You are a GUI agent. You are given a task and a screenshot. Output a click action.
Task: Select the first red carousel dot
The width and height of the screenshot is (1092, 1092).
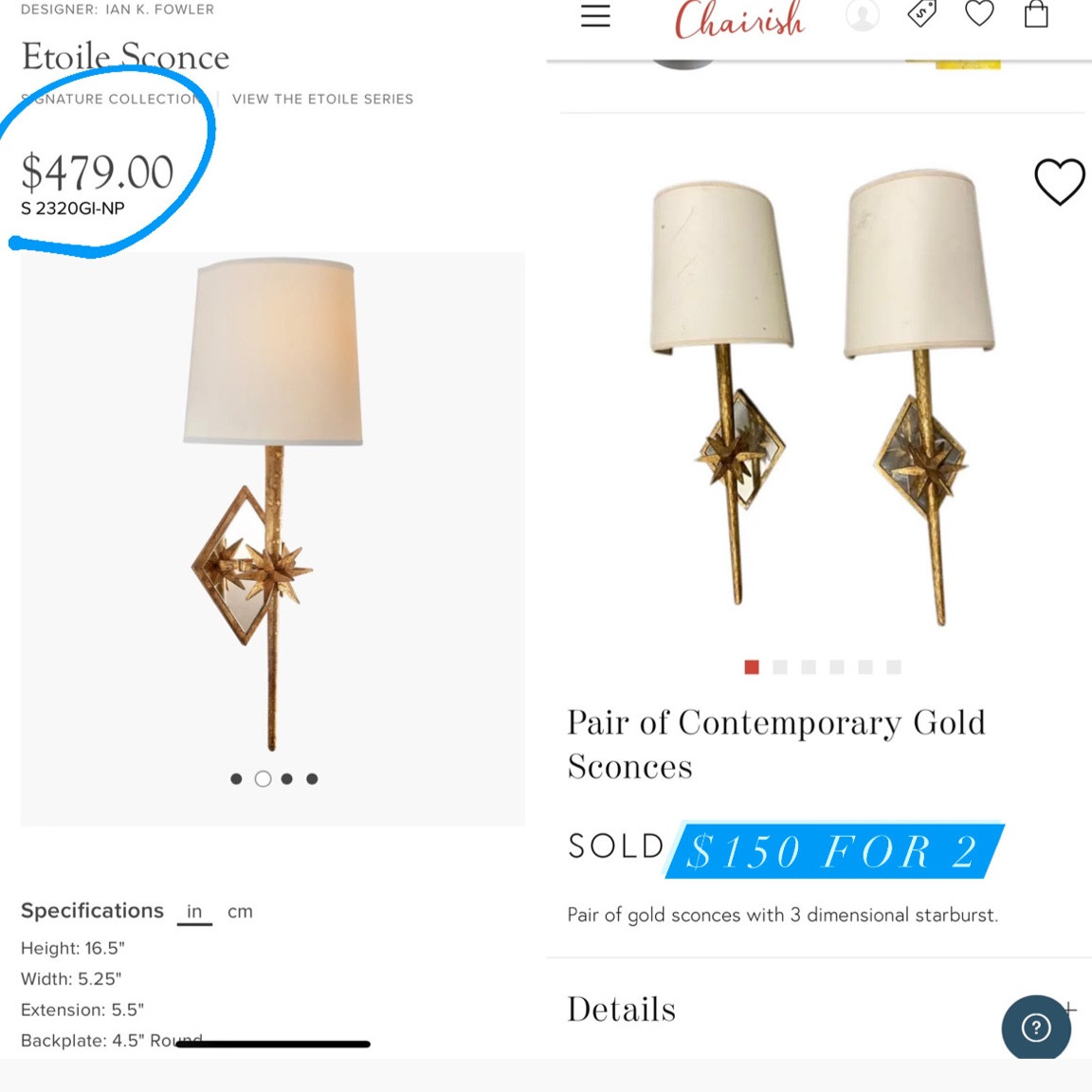click(x=752, y=667)
